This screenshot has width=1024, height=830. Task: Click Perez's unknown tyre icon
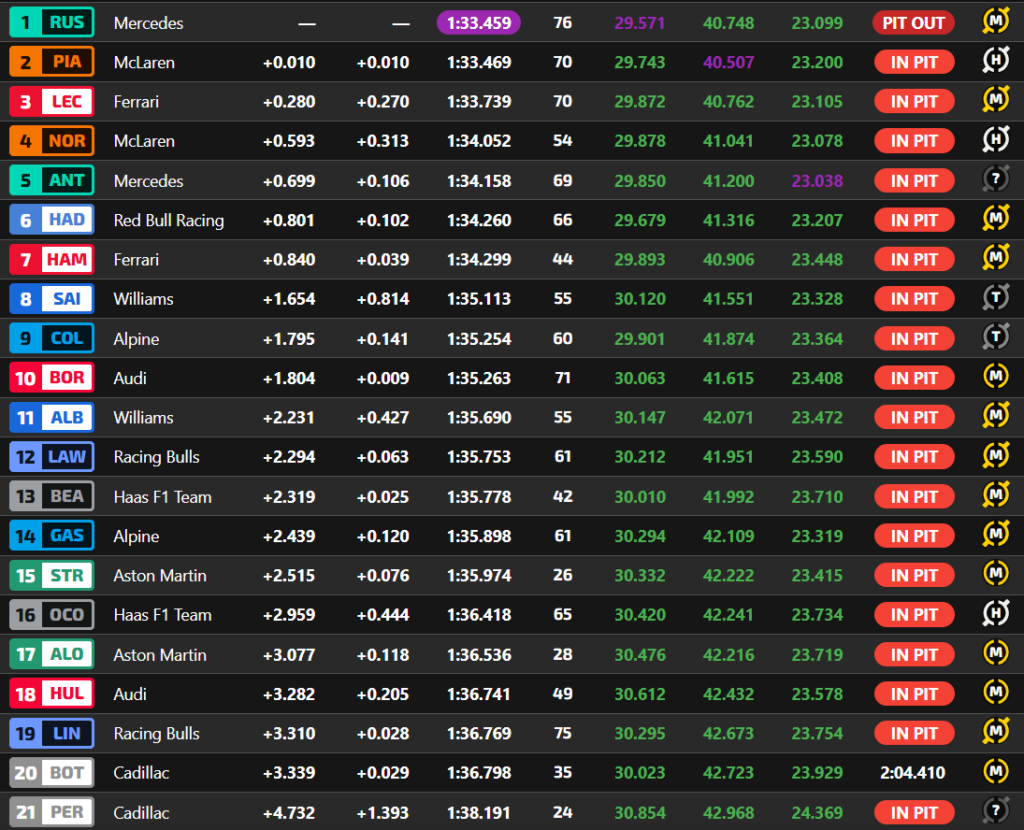click(x=995, y=813)
